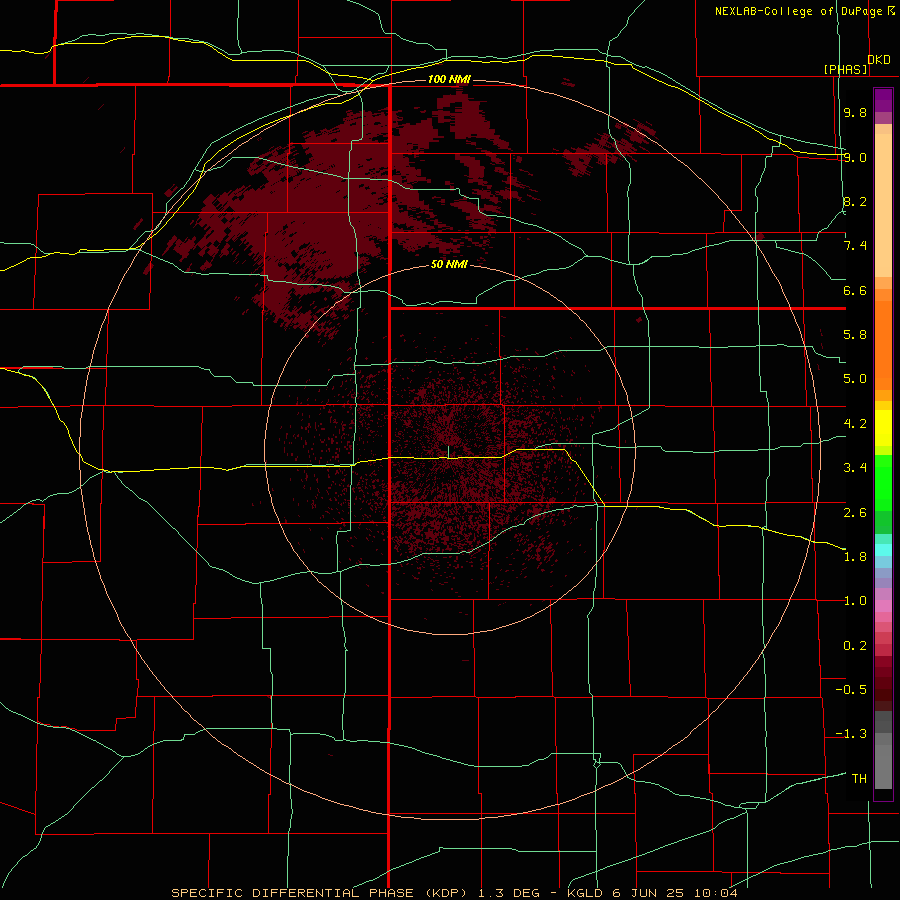Click the 5.0 scale value
This screenshot has height=900, width=900.
tap(855, 379)
